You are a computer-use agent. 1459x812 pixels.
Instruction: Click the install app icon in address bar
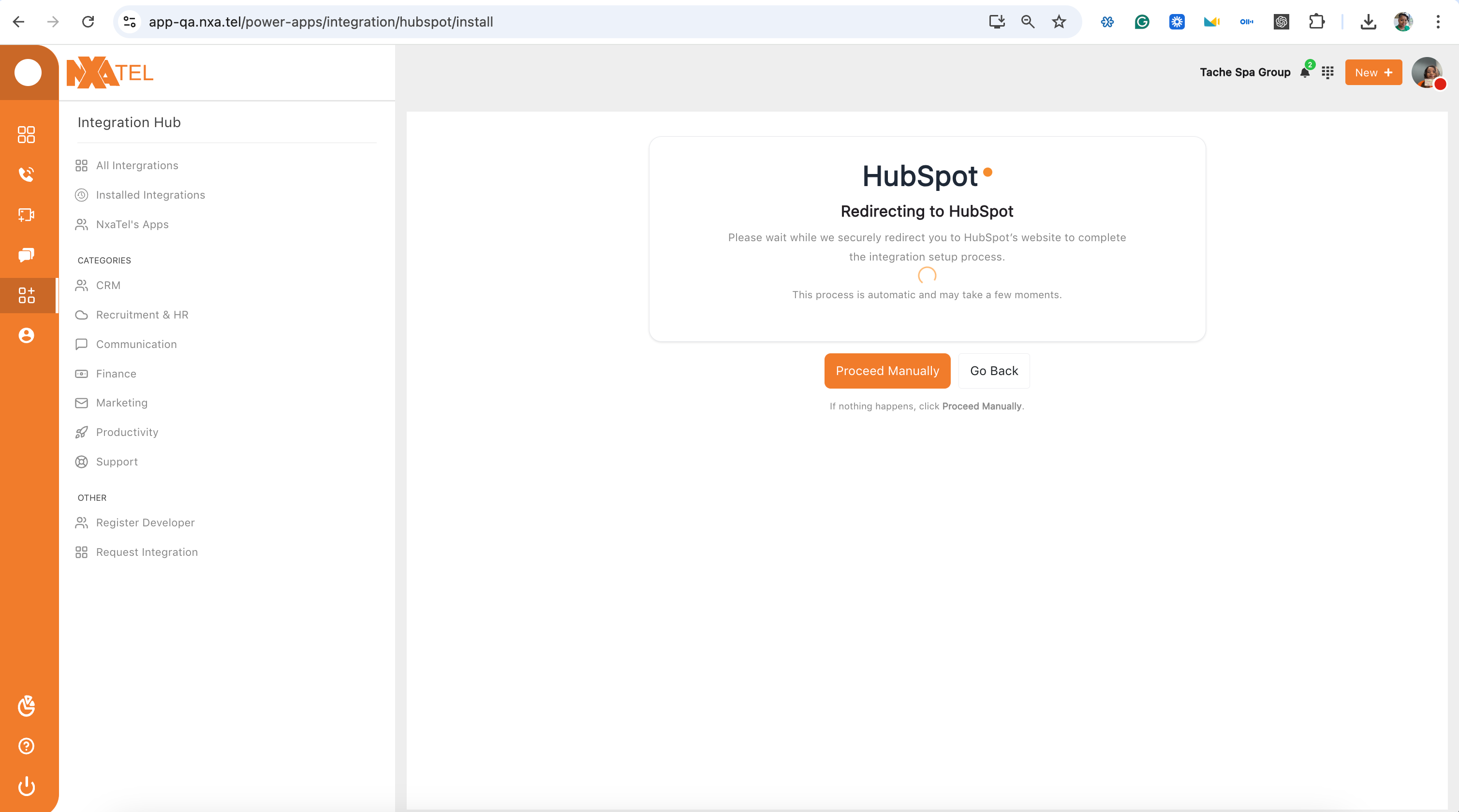[997, 22]
